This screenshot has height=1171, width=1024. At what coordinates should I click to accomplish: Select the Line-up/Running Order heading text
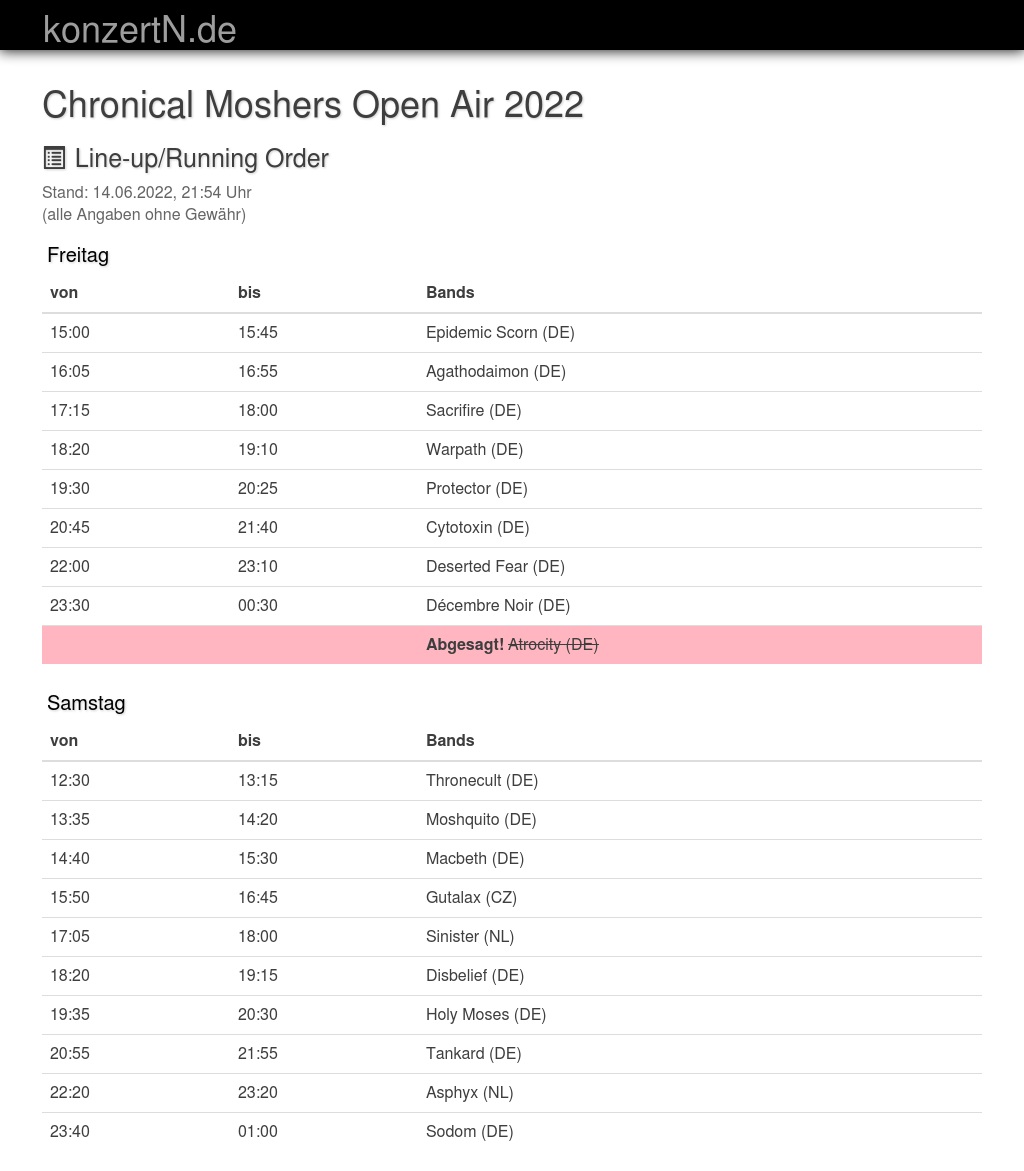pyautogui.click(x=202, y=159)
